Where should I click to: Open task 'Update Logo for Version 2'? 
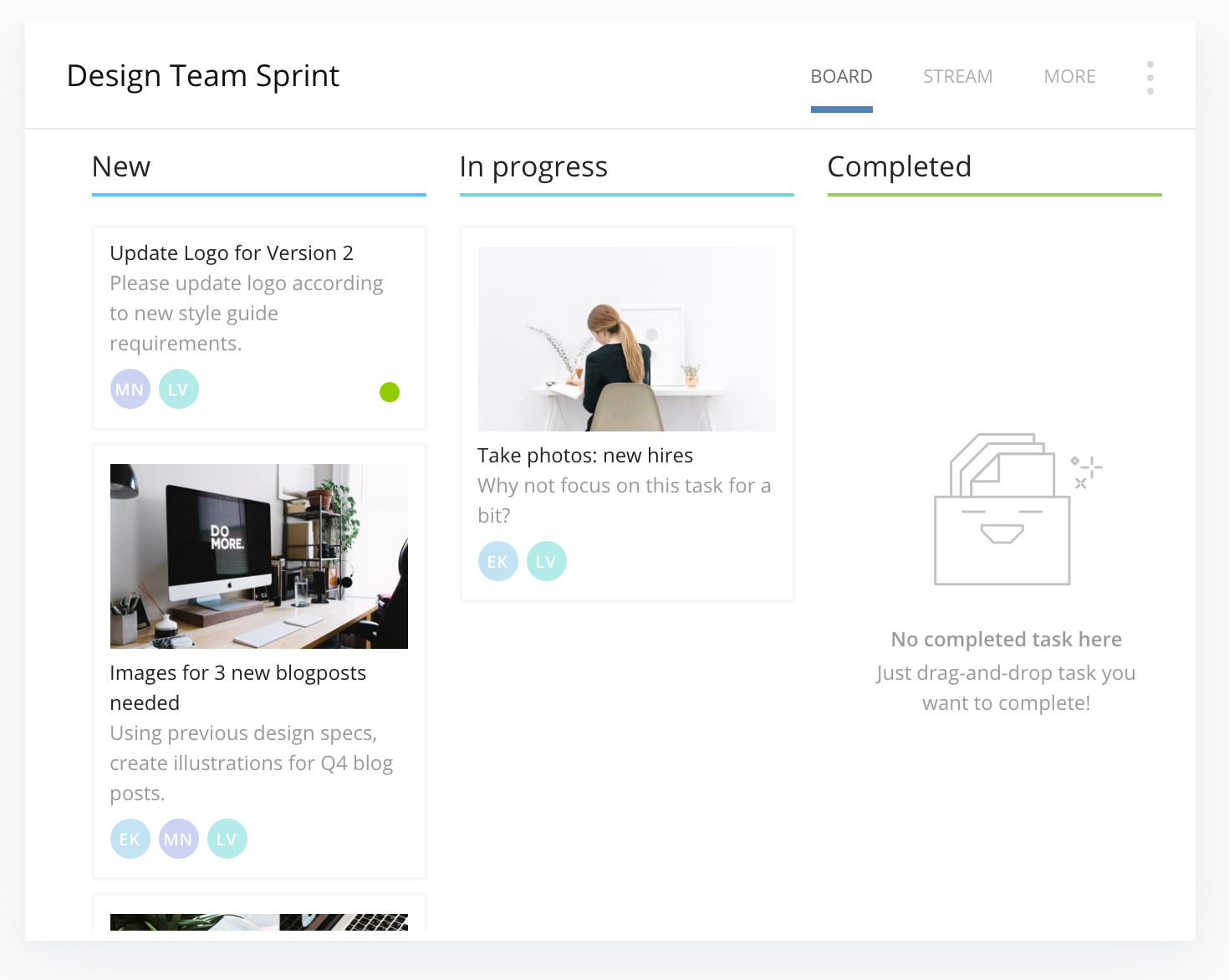[x=232, y=253]
